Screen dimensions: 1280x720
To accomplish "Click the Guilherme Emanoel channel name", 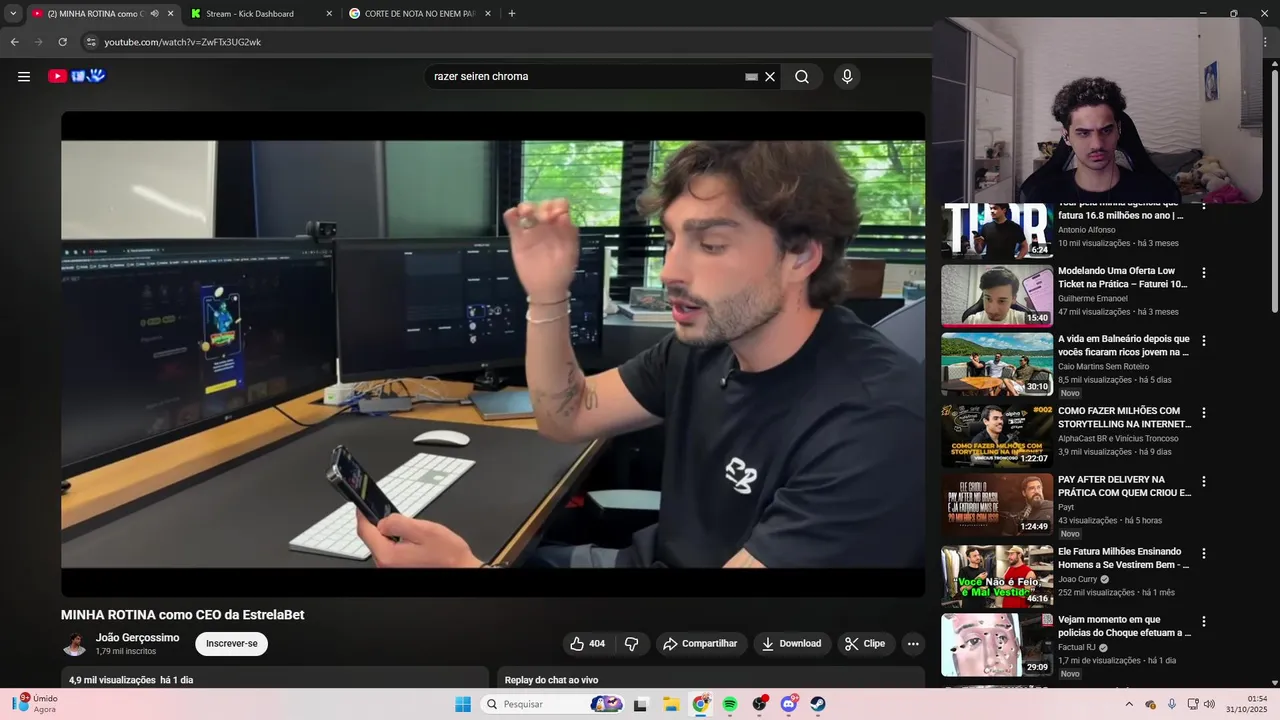I will (x=1093, y=299).
